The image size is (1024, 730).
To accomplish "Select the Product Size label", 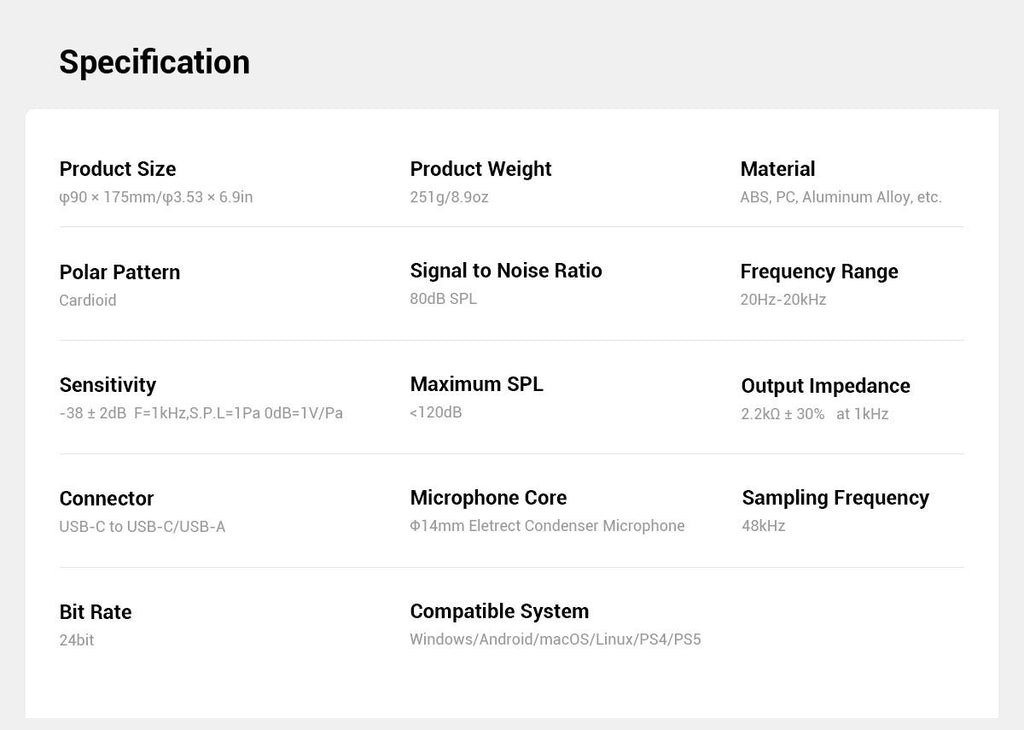I will [118, 169].
